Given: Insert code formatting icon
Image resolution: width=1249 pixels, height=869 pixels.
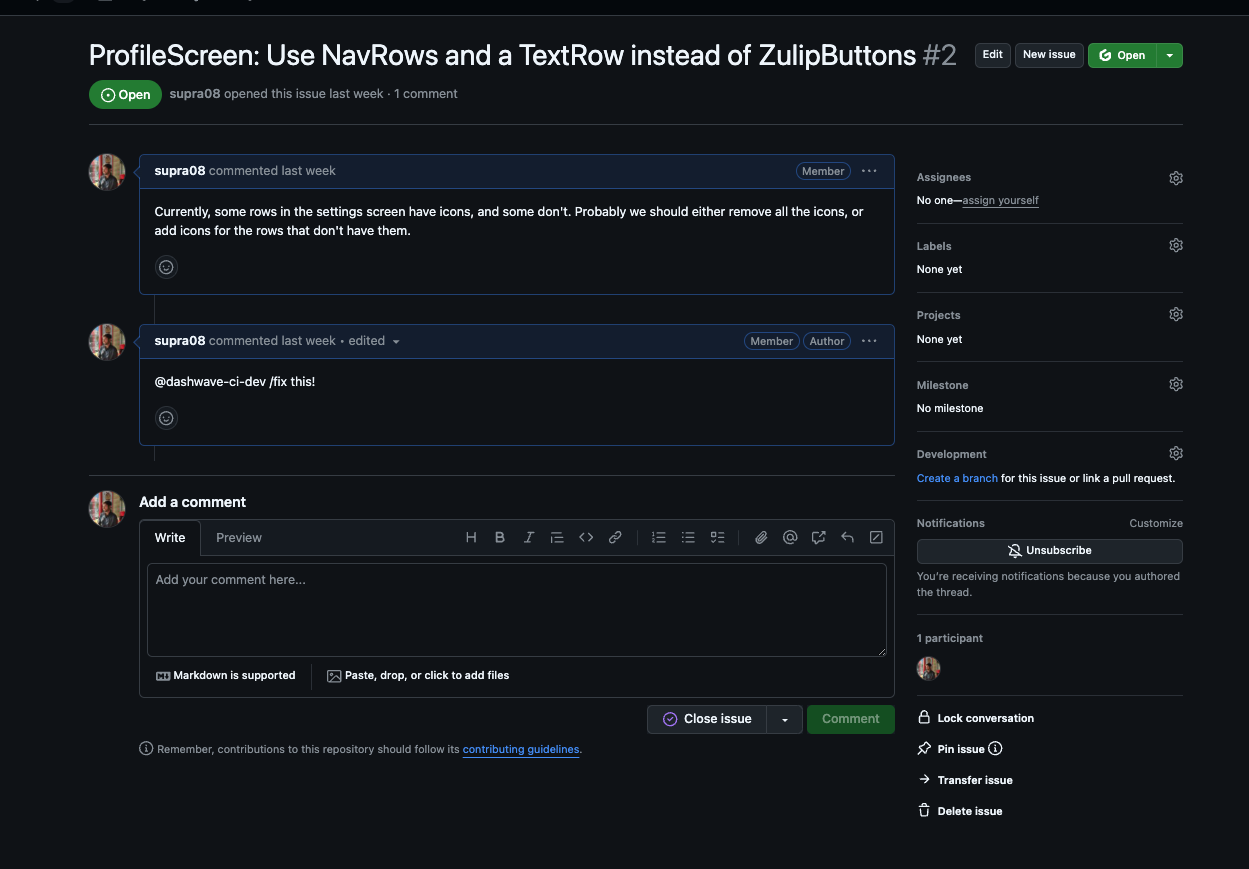Looking at the screenshot, I should 586,538.
